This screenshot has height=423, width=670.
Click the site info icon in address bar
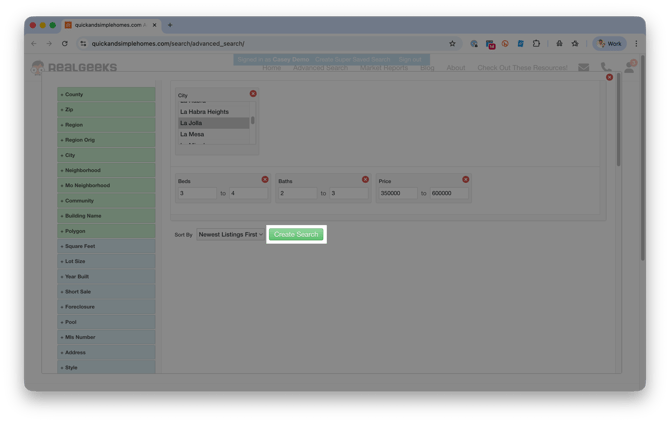click(x=83, y=44)
